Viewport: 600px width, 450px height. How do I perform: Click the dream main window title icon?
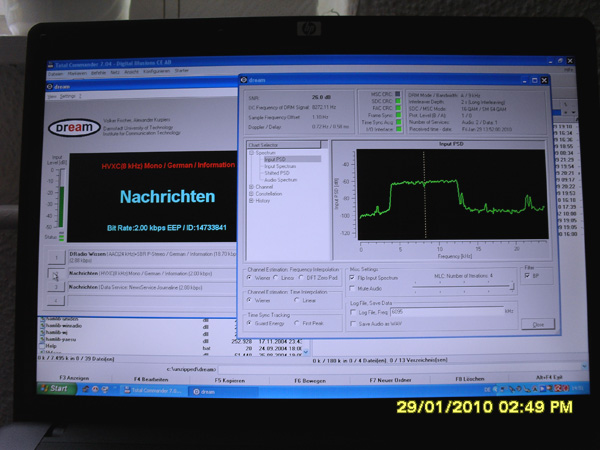49,86
